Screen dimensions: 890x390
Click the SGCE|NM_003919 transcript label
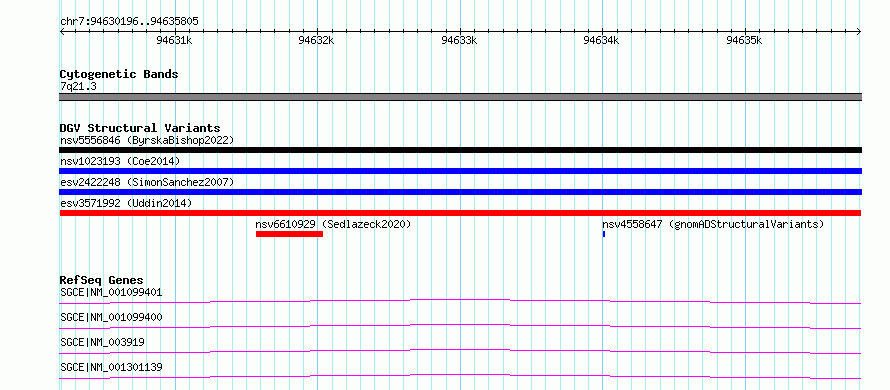click(x=102, y=342)
